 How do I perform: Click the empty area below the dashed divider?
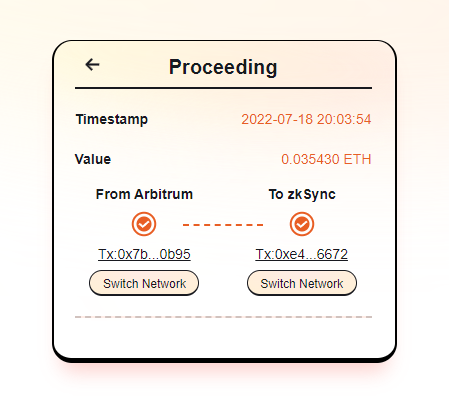(223, 337)
